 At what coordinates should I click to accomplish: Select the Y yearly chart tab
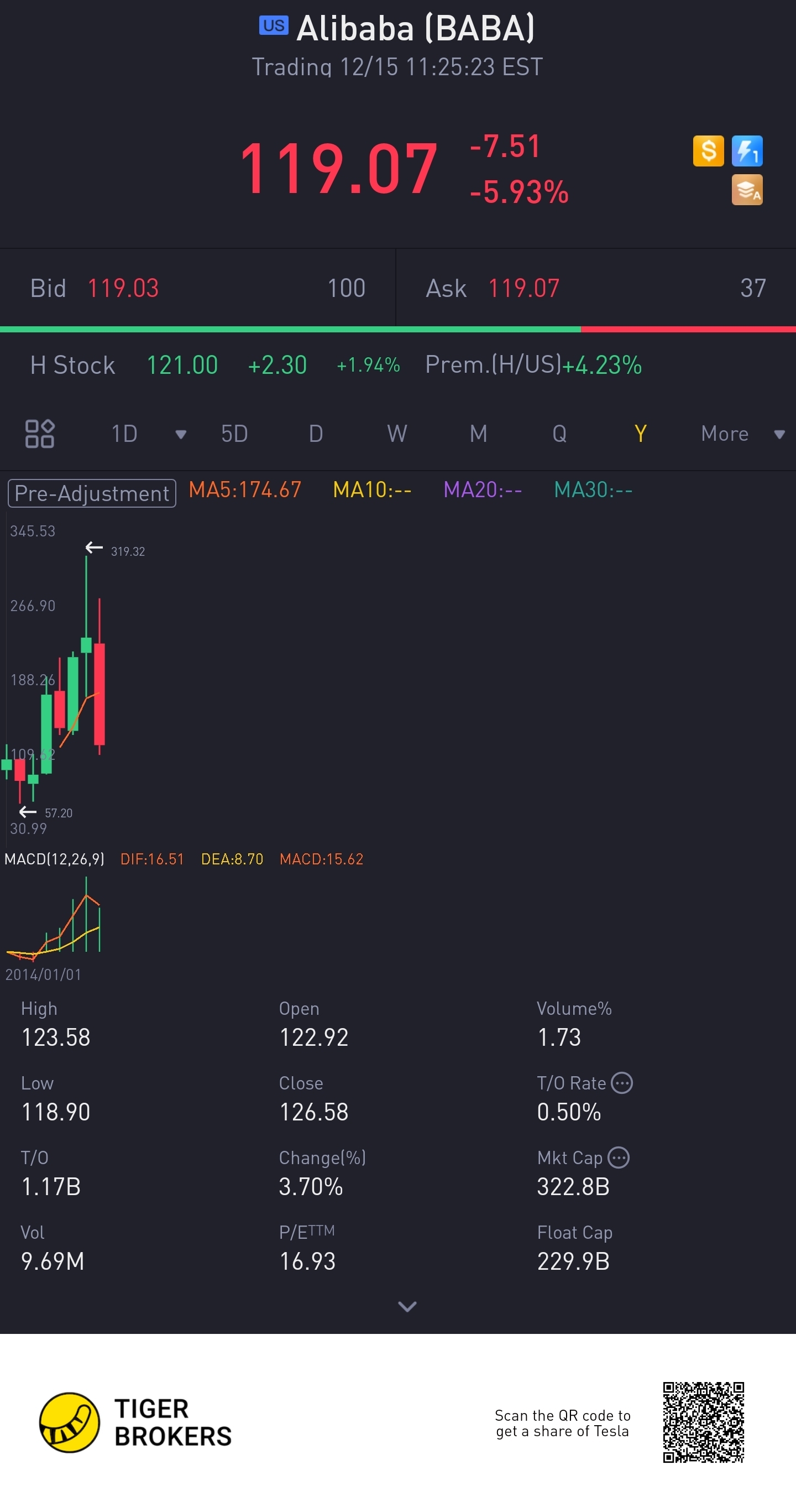(x=641, y=434)
